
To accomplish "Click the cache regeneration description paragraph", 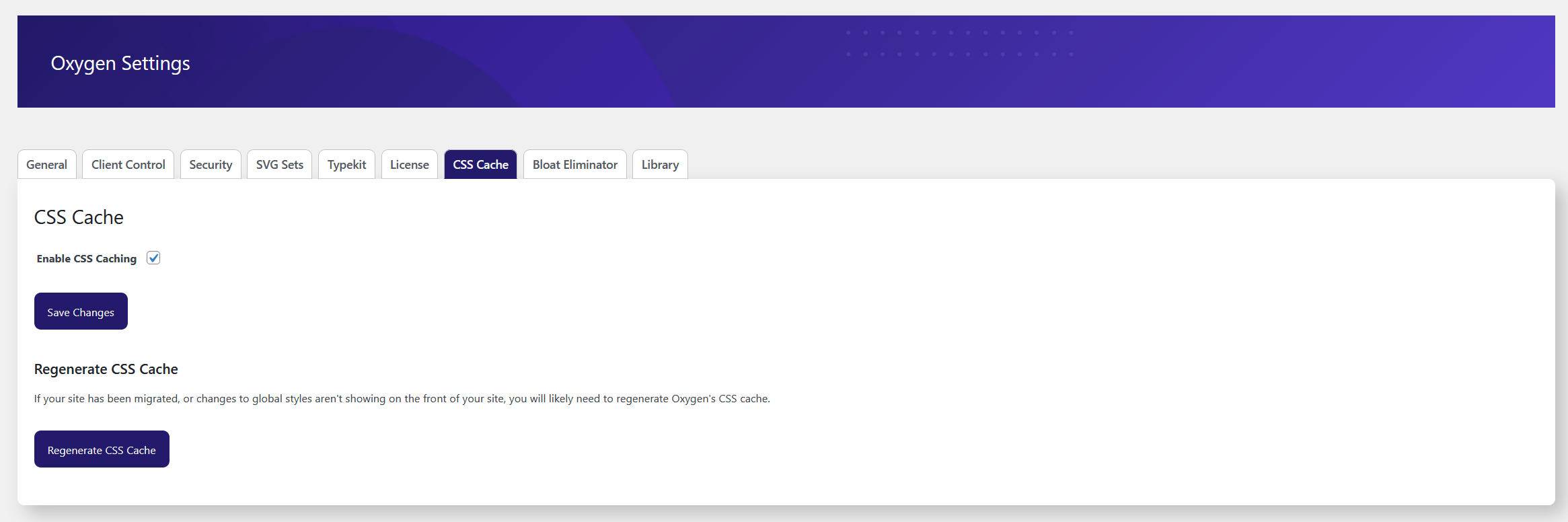I will [402, 399].
